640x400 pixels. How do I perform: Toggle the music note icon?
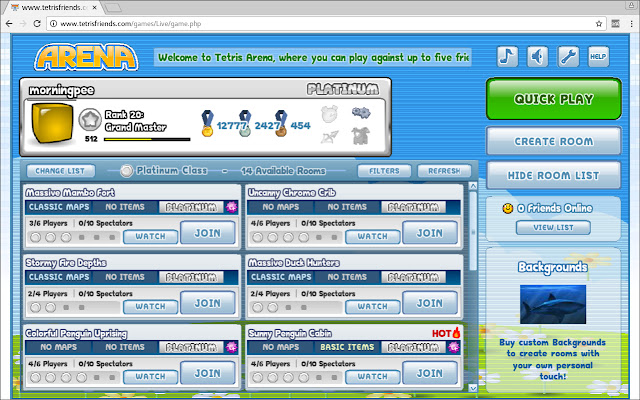click(507, 57)
